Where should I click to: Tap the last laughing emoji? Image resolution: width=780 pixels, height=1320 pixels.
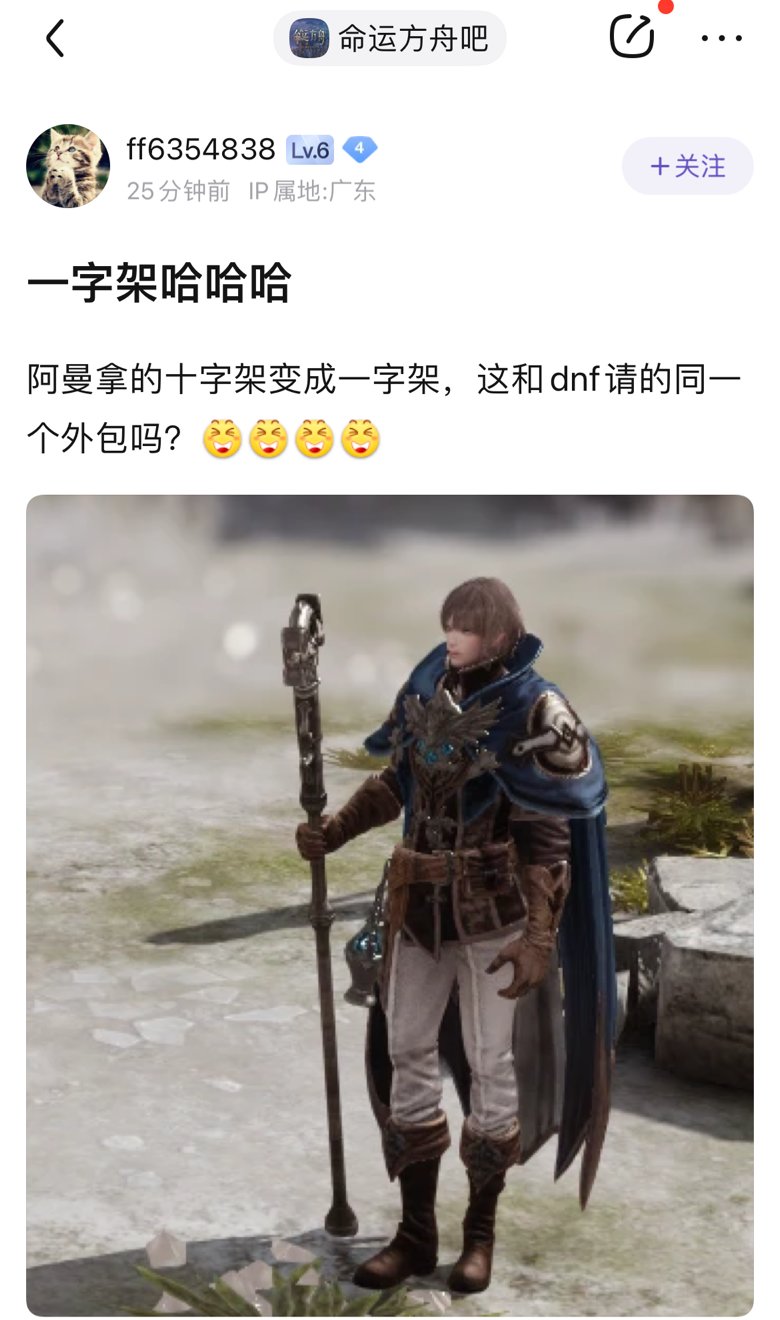pos(361,439)
